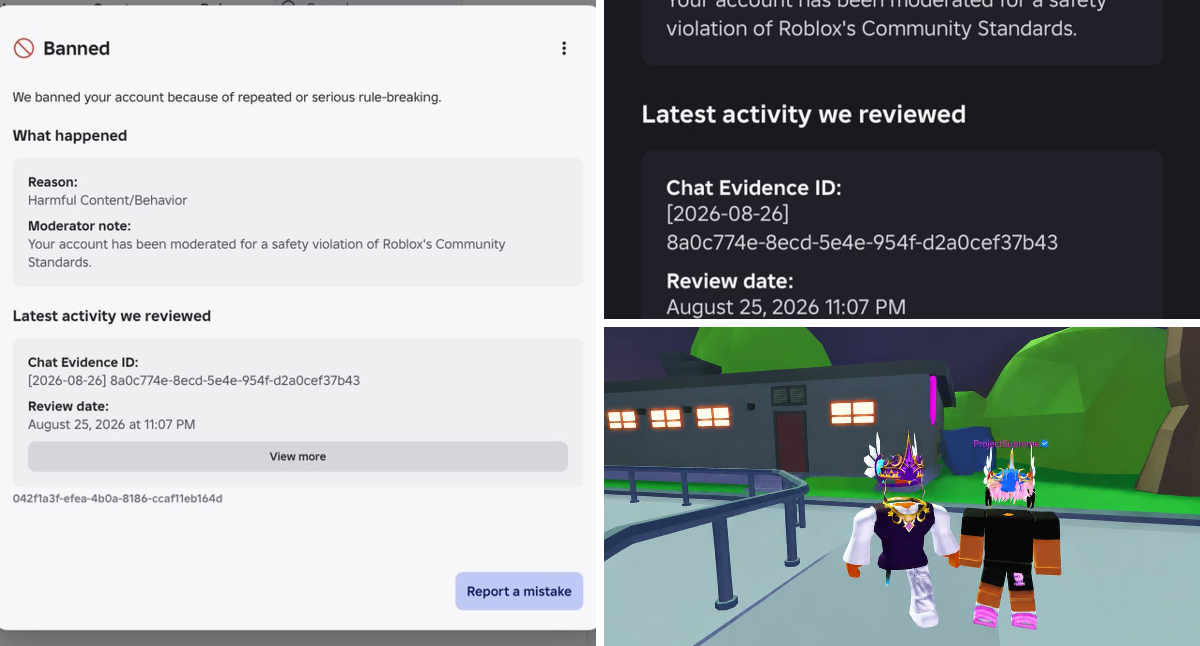
Task: Select the "Harmful Content/Behavior" reason text
Action: 108,200
